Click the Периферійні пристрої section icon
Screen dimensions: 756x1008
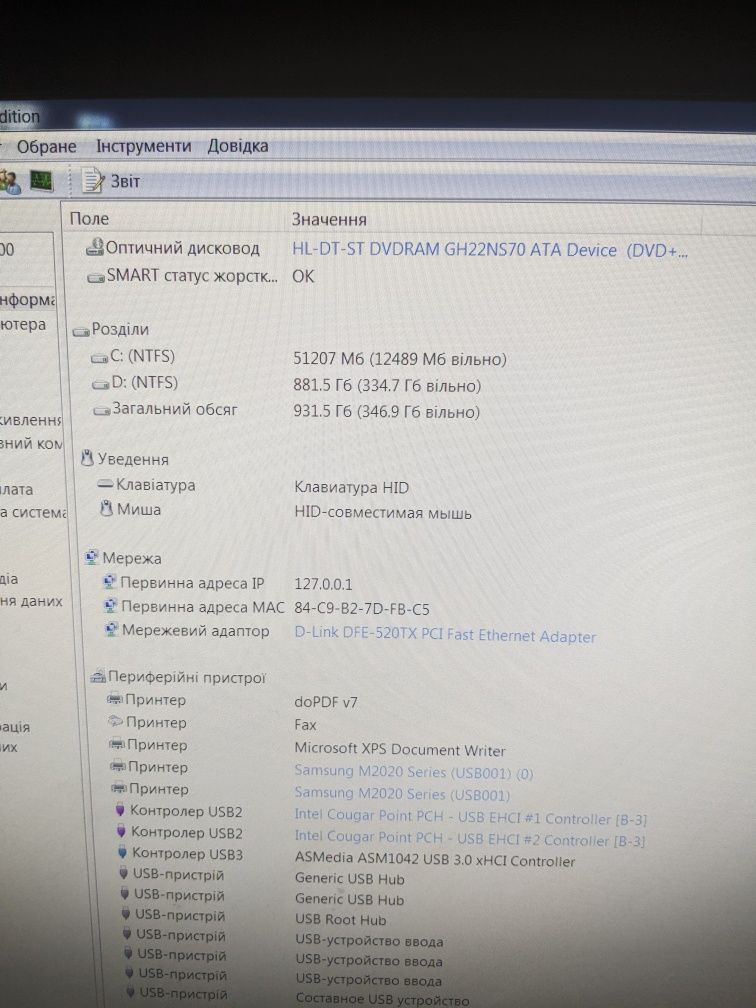click(98, 676)
